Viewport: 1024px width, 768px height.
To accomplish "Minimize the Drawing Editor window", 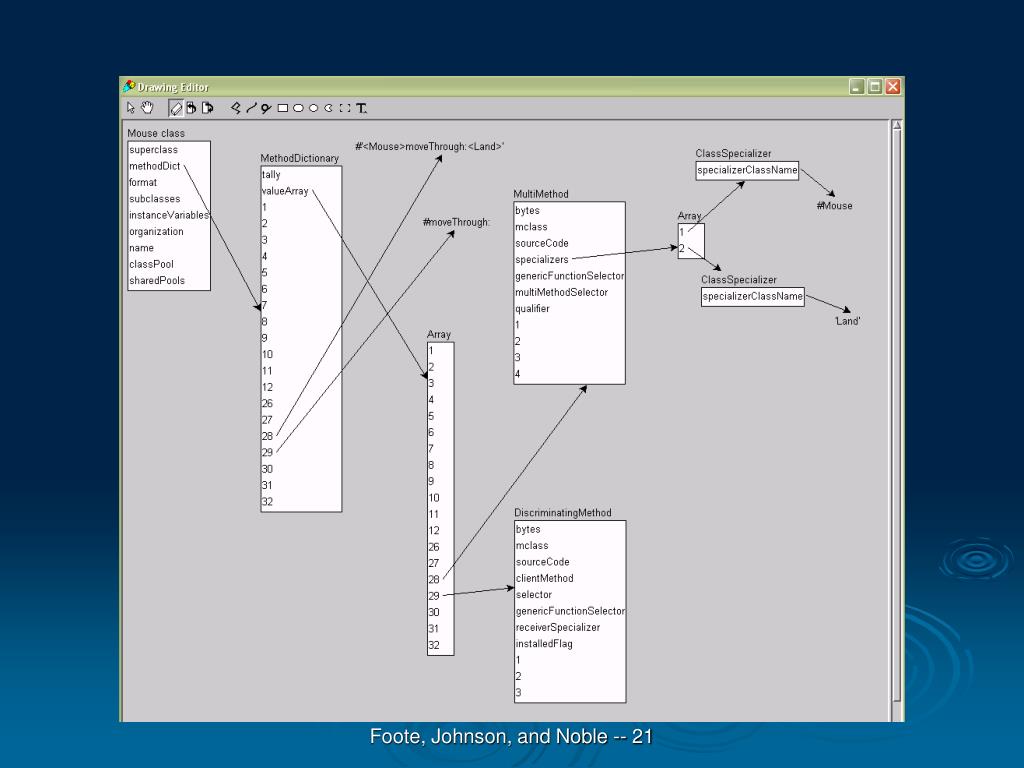I will tap(857, 86).
